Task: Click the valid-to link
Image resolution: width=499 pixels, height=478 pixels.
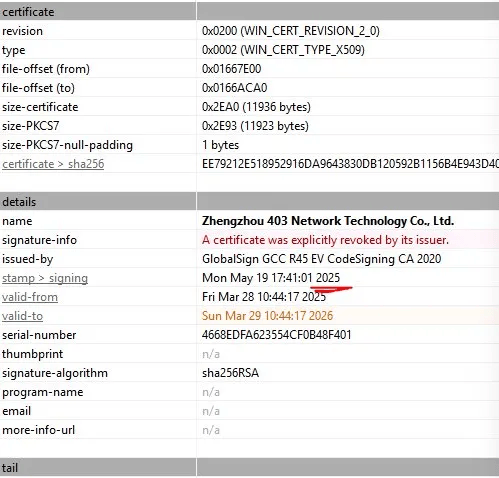Action: tap(23, 316)
